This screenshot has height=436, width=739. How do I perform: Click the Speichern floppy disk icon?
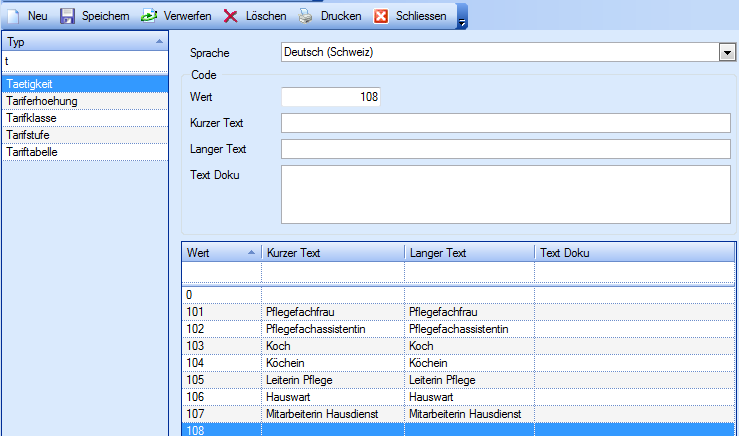[x=68, y=16]
